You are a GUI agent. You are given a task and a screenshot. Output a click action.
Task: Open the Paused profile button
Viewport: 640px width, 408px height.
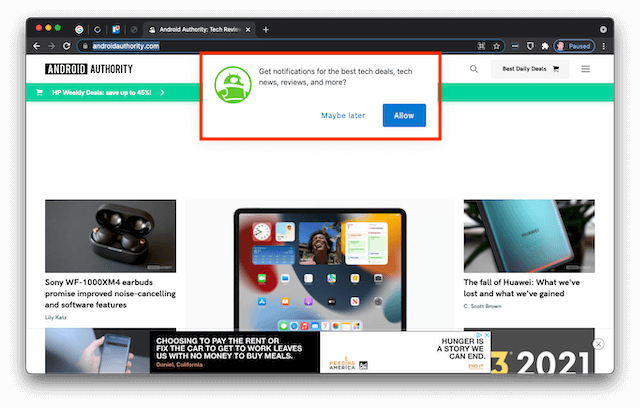pos(574,46)
